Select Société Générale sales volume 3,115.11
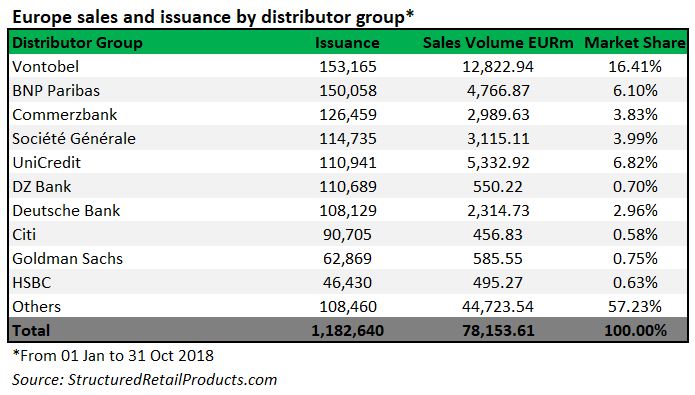The image size is (695, 395). tap(498, 139)
